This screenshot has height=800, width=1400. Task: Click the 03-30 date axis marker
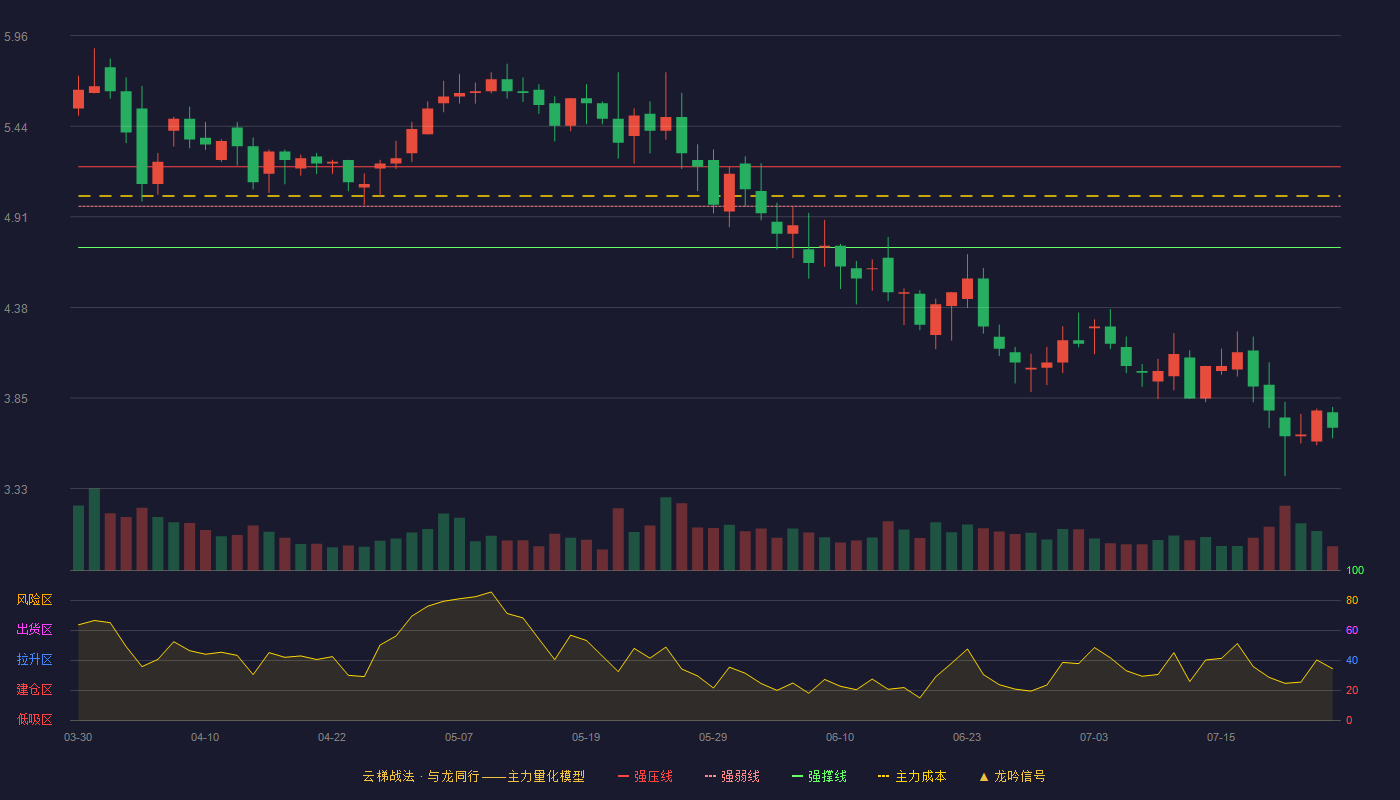[x=78, y=737]
